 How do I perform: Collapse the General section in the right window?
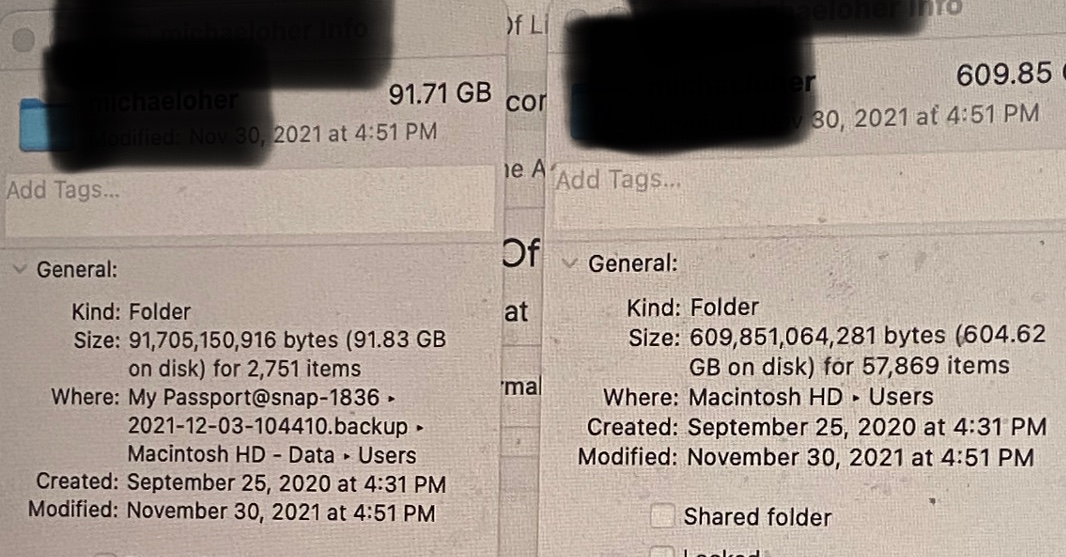(x=570, y=263)
